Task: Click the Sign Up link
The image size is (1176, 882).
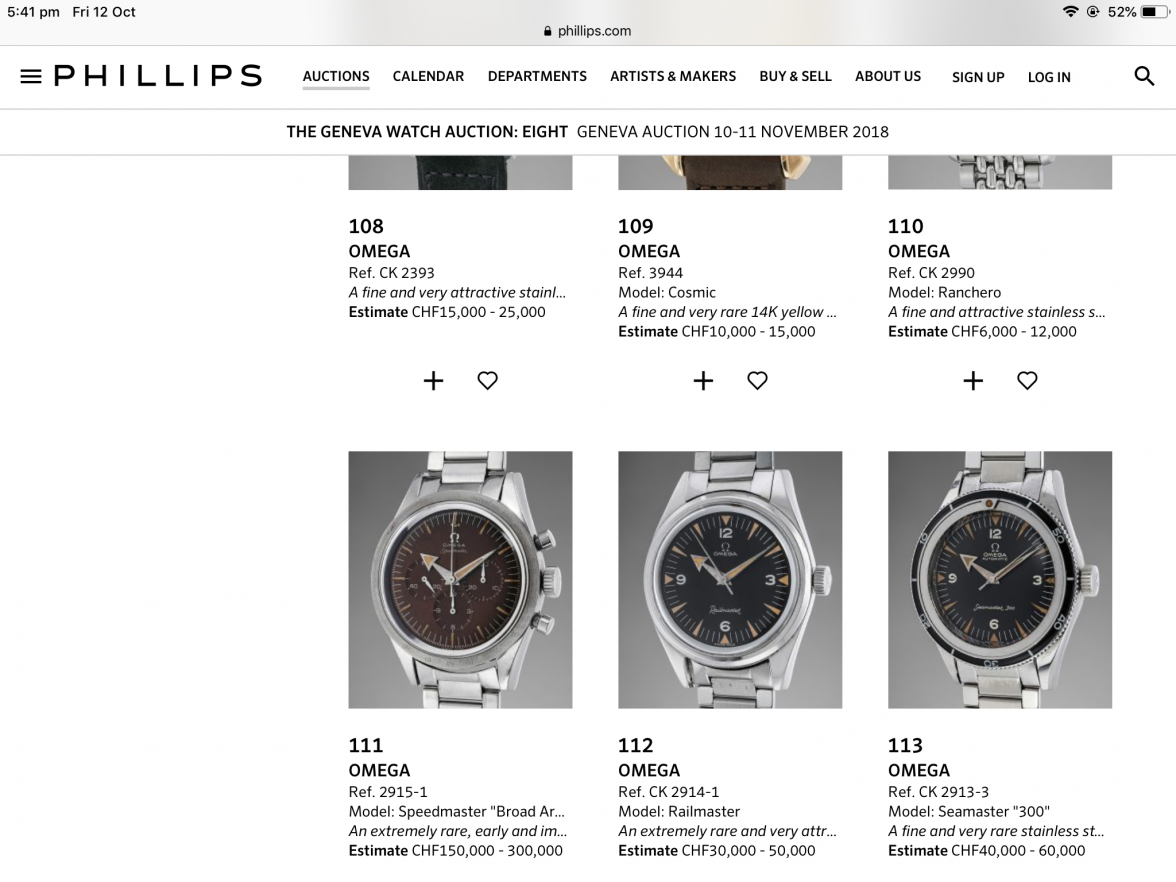Action: [x=978, y=77]
